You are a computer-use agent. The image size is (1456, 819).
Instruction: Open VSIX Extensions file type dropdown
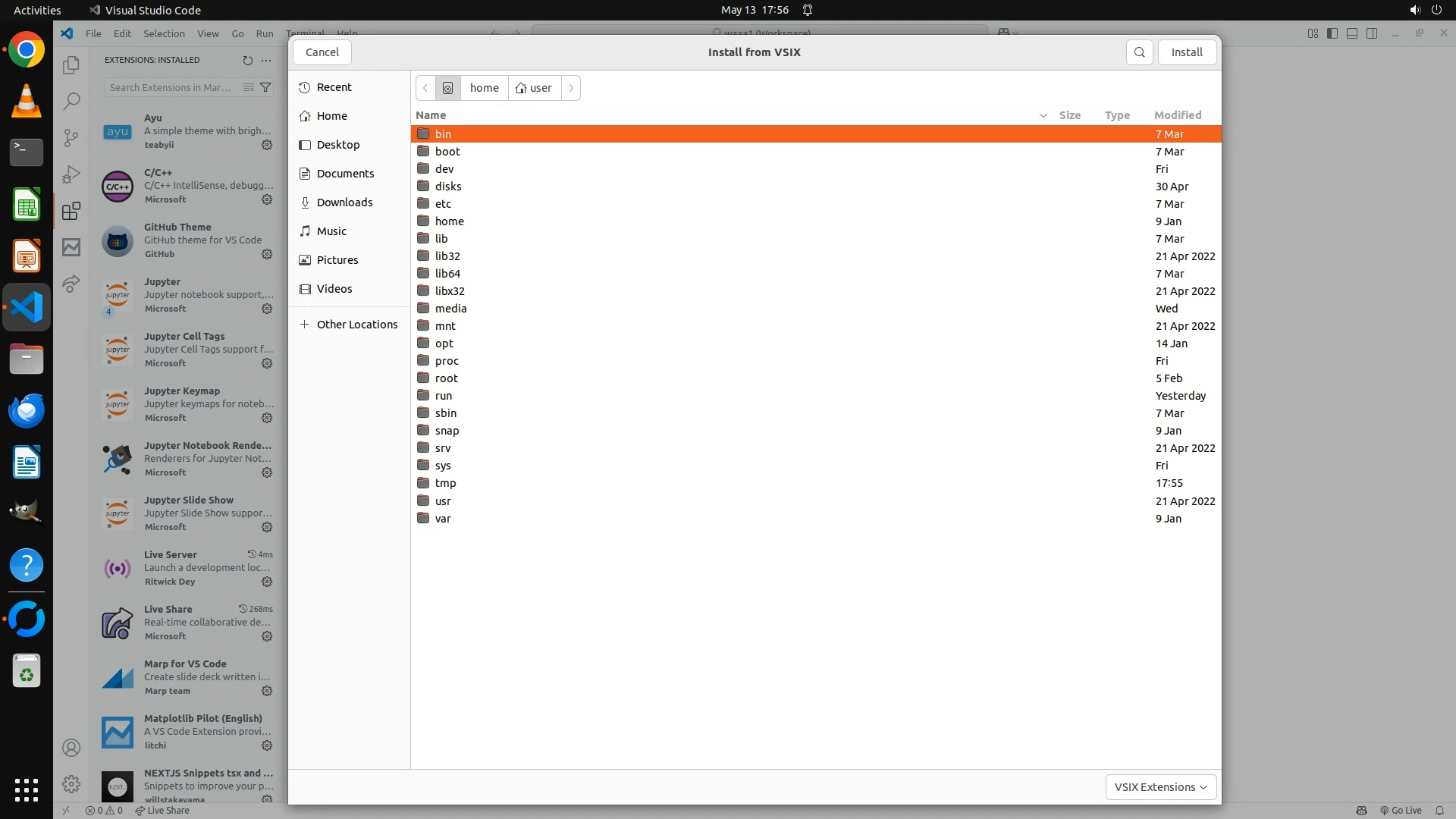click(x=1160, y=787)
